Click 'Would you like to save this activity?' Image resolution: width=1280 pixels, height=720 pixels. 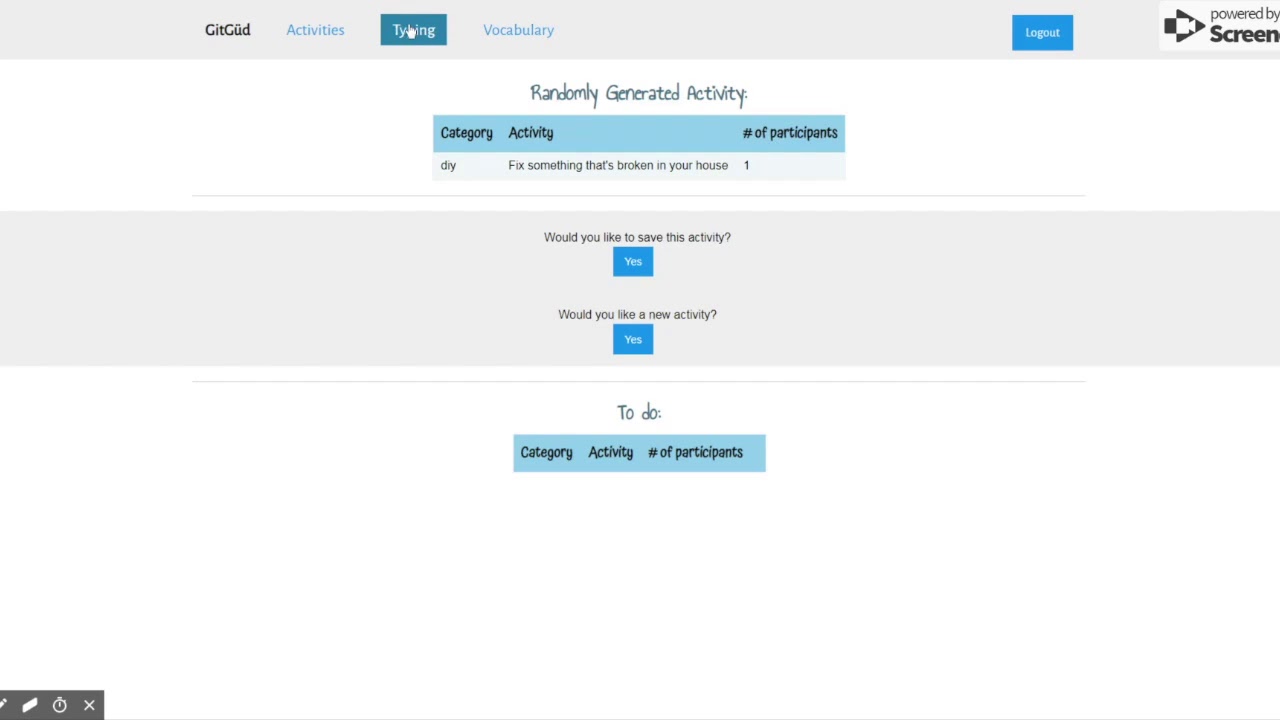pyautogui.click(x=637, y=237)
